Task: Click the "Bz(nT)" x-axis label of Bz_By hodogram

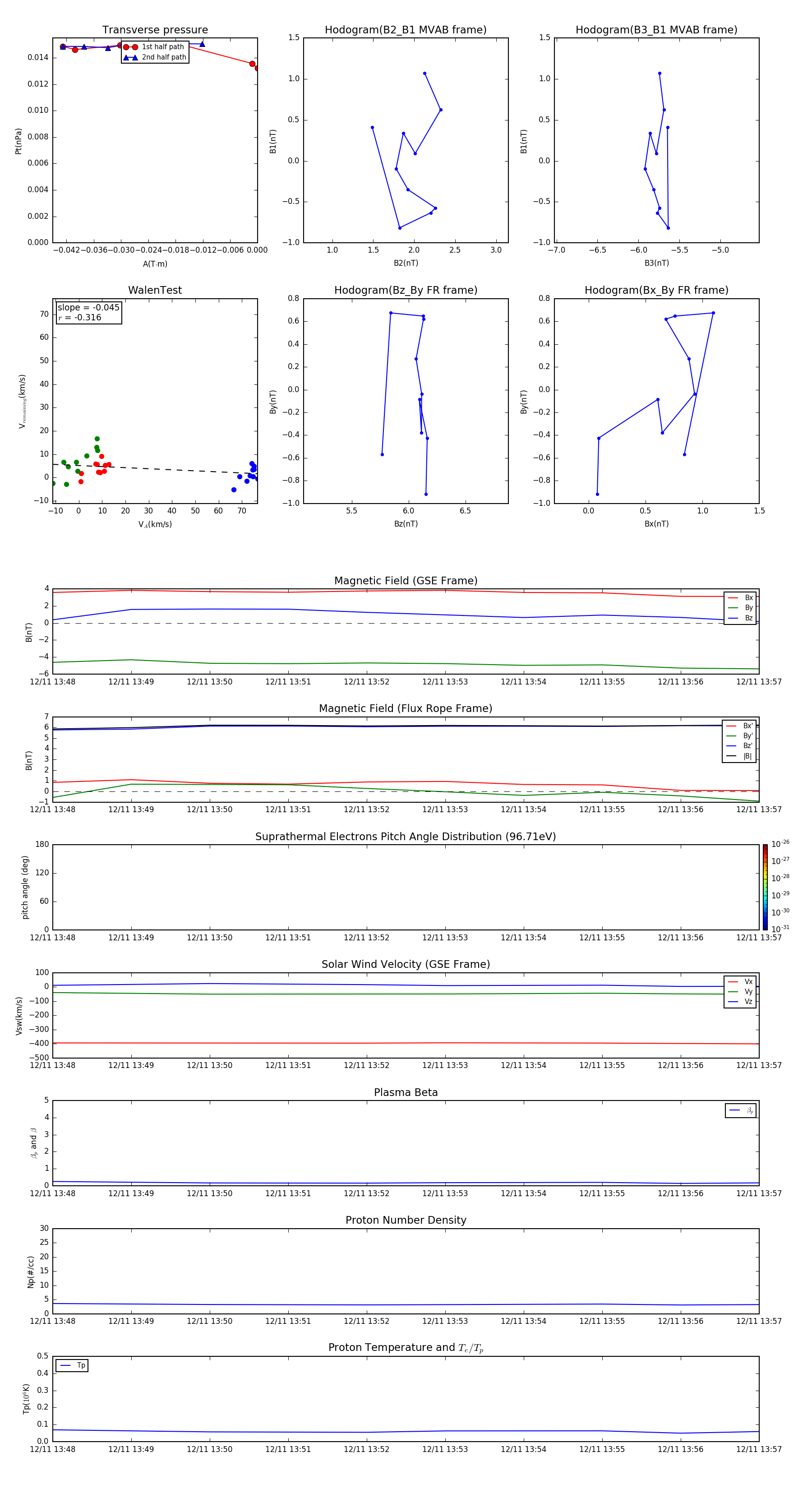Action: 406,524
